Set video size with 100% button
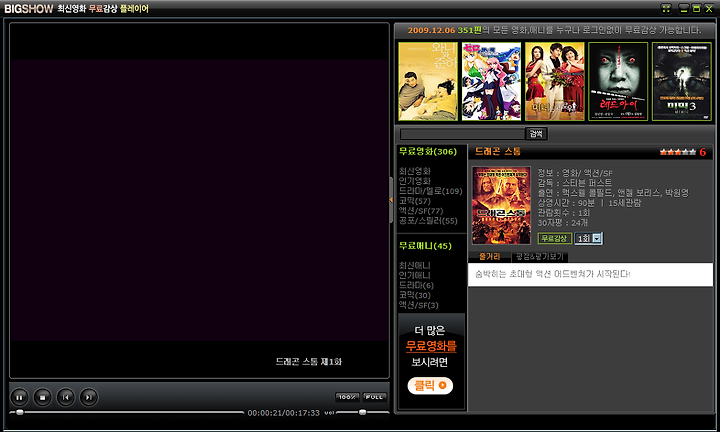The width and height of the screenshot is (720, 432). pos(347,397)
